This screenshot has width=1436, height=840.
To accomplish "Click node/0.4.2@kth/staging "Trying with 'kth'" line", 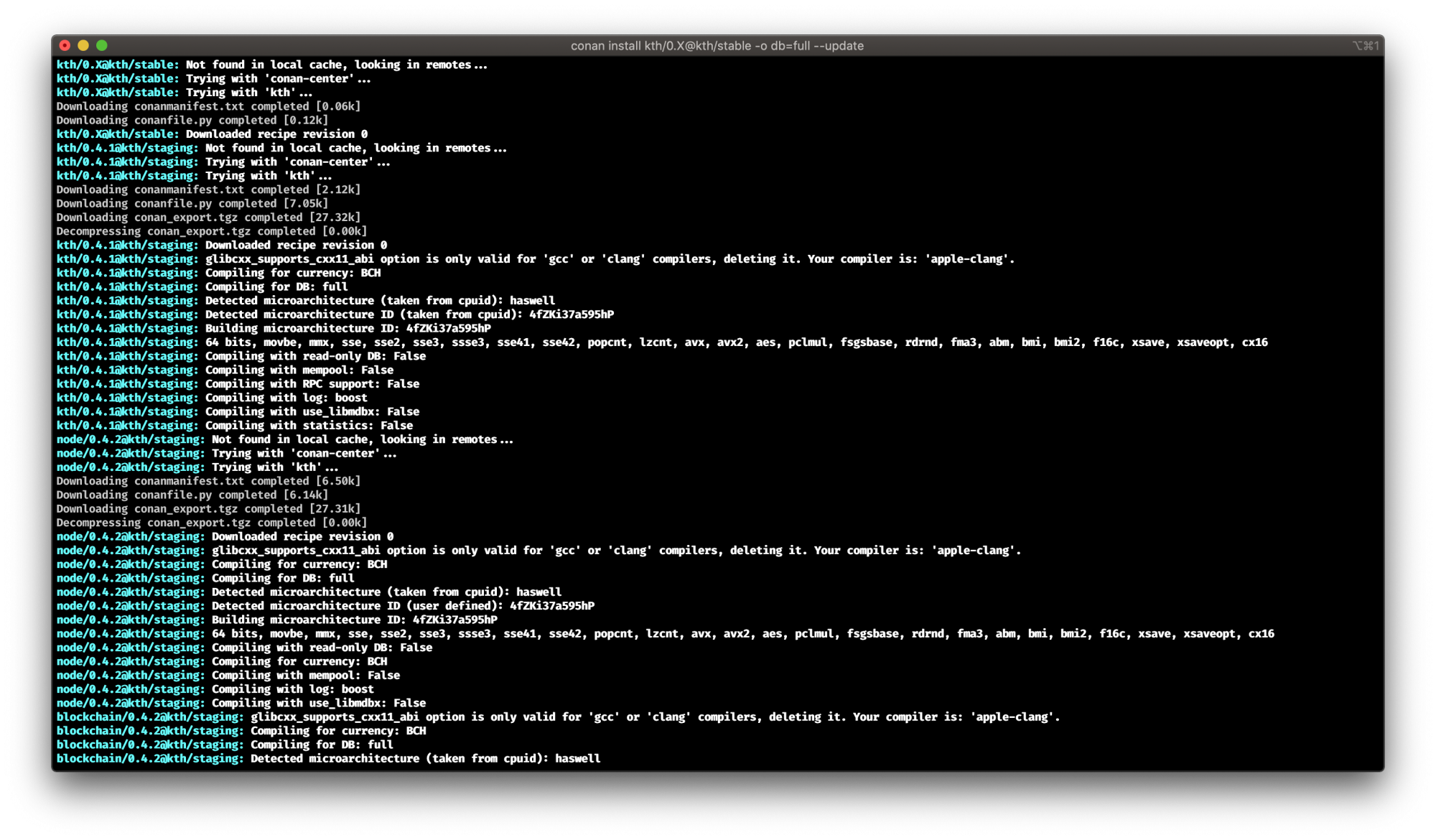I will click(x=197, y=467).
